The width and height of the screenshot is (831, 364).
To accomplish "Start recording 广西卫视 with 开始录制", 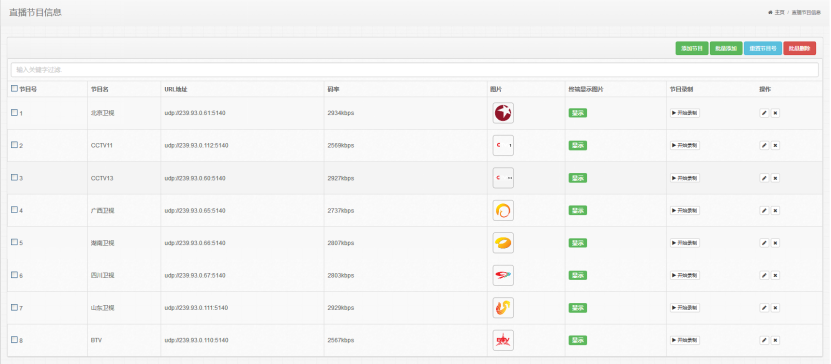I will click(x=685, y=210).
